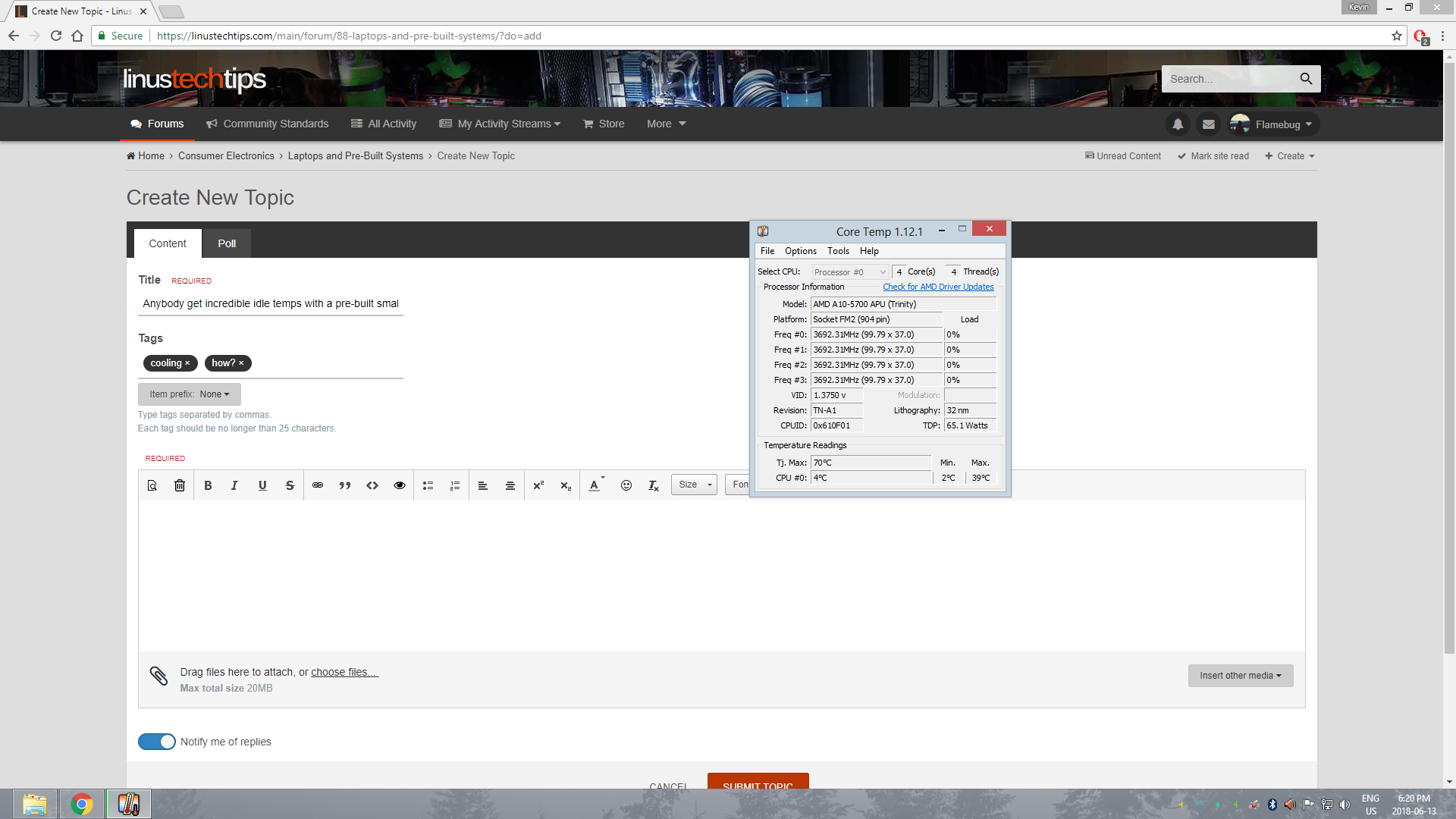The width and height of the screenshot is (1456, 819).
Task: Open Item prefix None dropdown
Action: click(x=190, y=394)
